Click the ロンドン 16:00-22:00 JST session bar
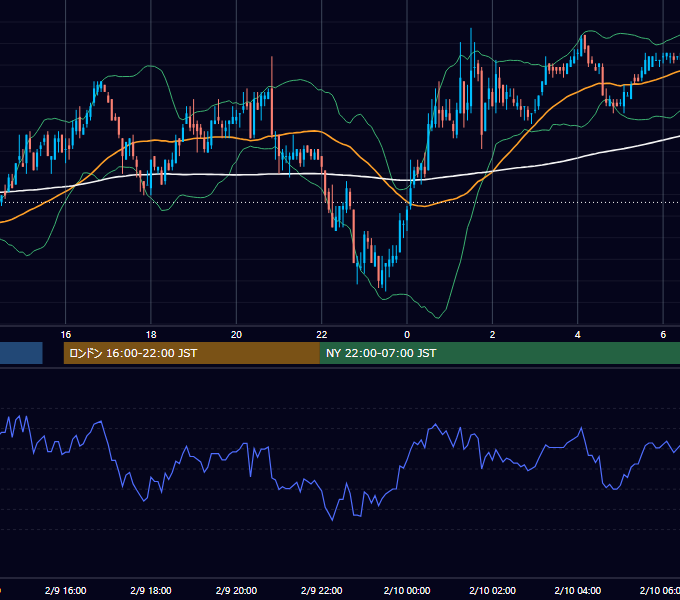The height and width of the screenshot is (600, 680). click(x=192, y=353)
